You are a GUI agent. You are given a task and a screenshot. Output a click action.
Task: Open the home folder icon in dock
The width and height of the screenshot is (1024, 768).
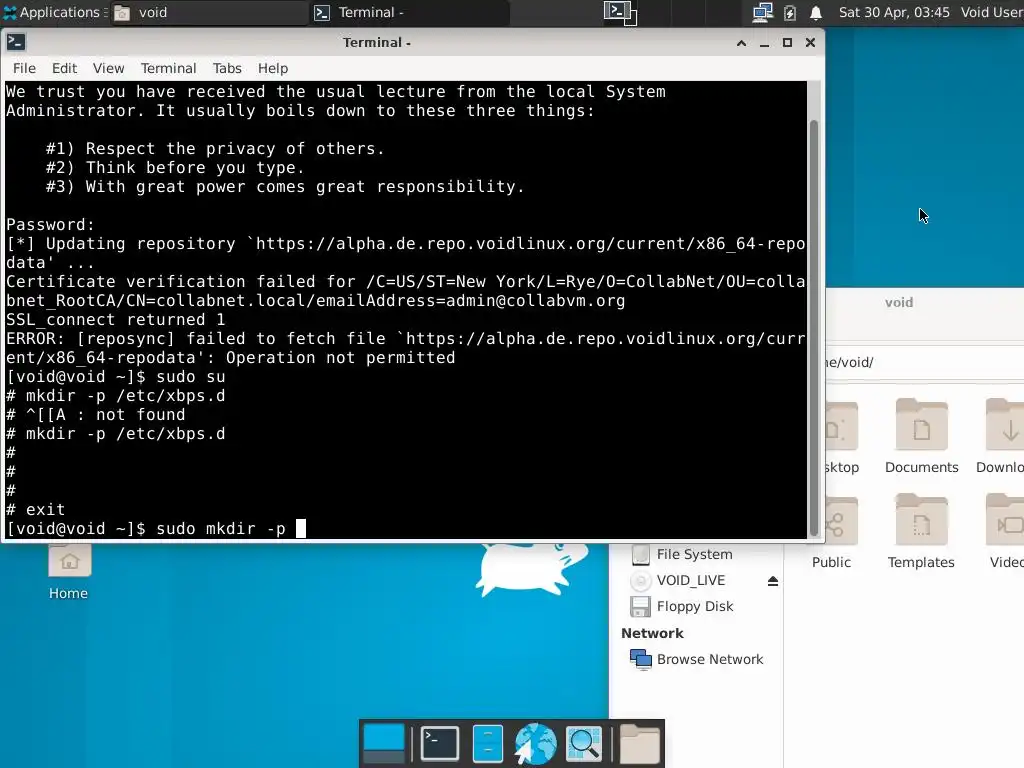(x=639, y=744)
